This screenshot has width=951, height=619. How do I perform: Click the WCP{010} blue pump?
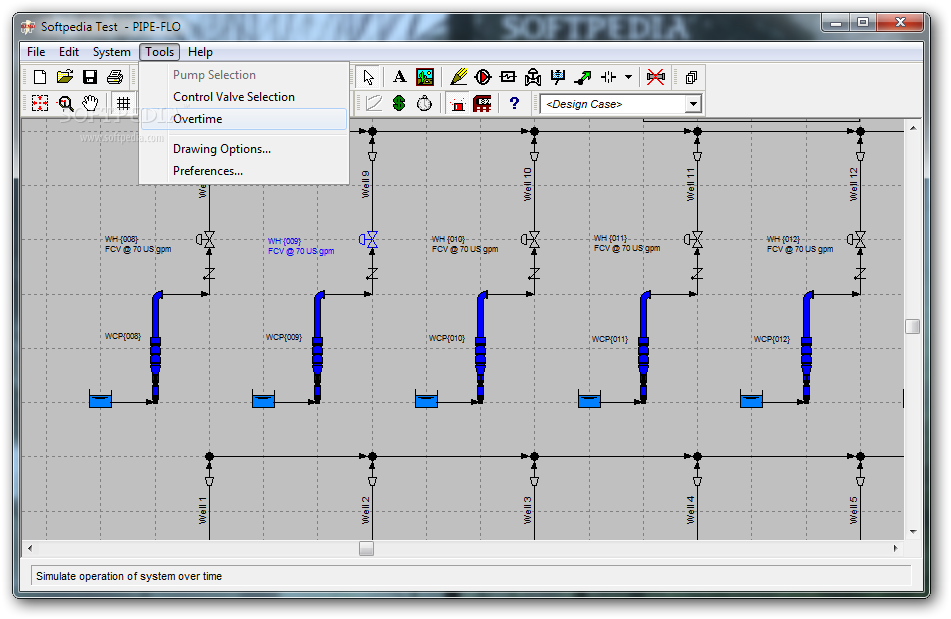tap(481, 346)
